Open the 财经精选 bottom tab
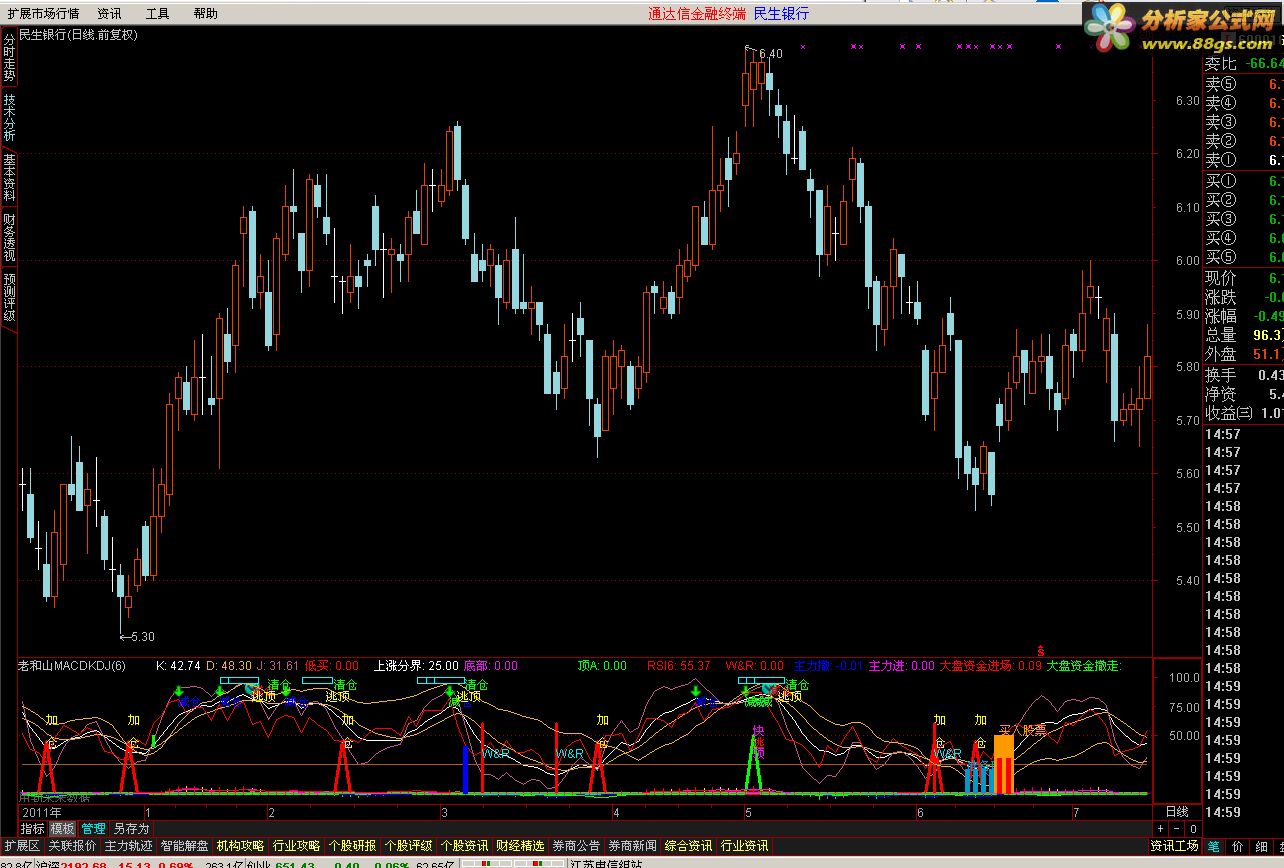Image resolution: width=1284 pixels, height=868 pixels. [520, 846]
